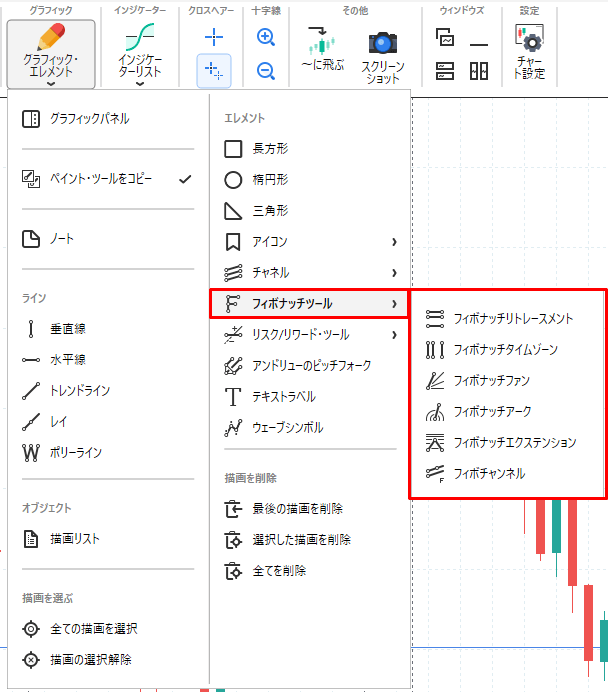Select フィボナッチリトレースメント from submenu
Screen dimensions: 608x692
(512, 318)
